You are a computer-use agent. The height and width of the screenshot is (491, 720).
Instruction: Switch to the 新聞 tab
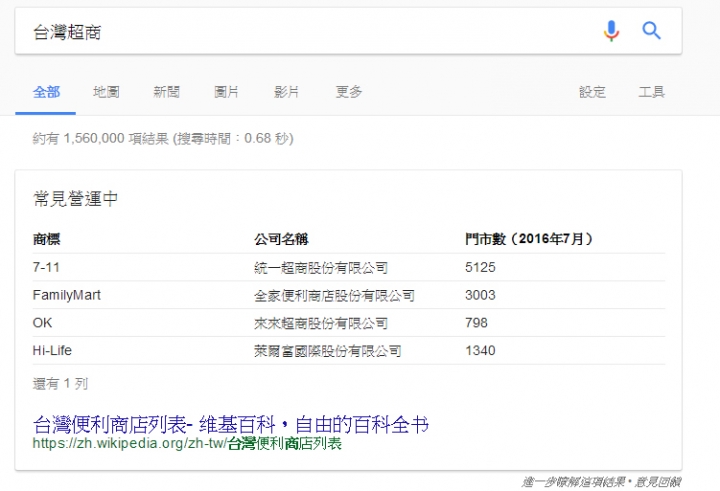(x=166, y=92)
